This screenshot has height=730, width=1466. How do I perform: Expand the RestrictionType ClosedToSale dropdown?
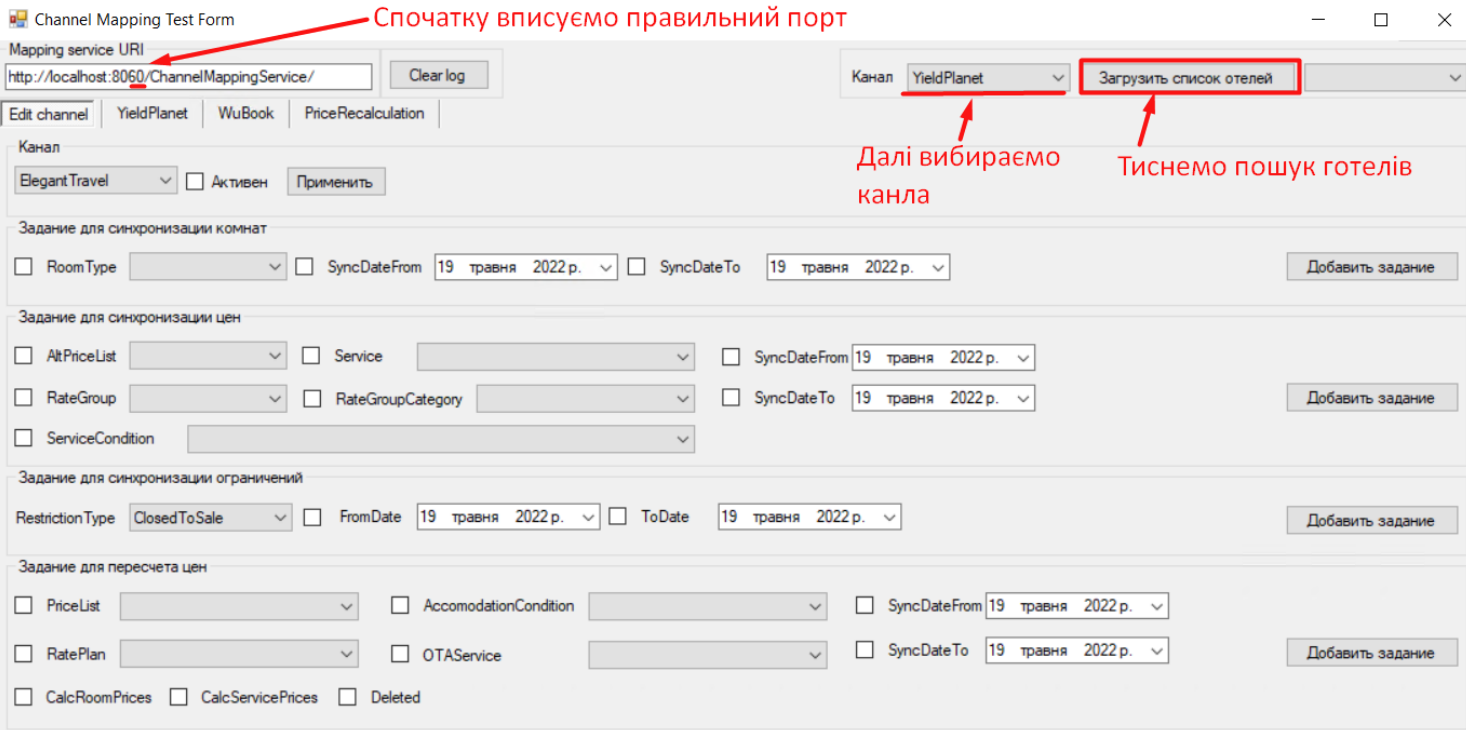210,517
